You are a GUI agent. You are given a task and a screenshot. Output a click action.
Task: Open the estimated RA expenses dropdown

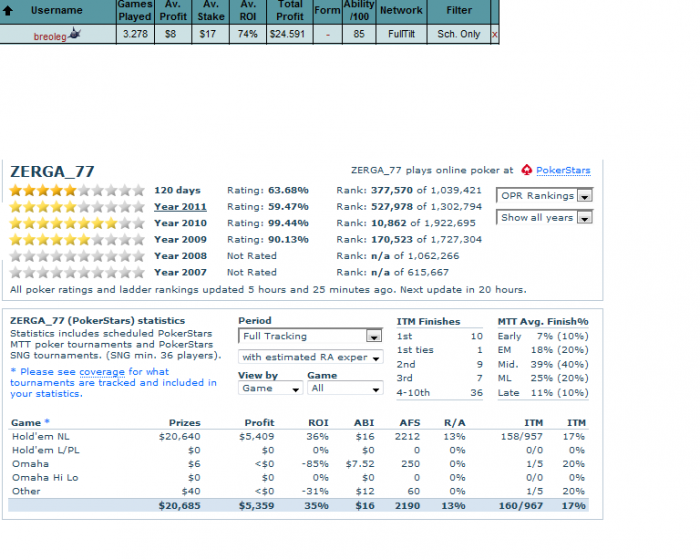click(310, 357)
